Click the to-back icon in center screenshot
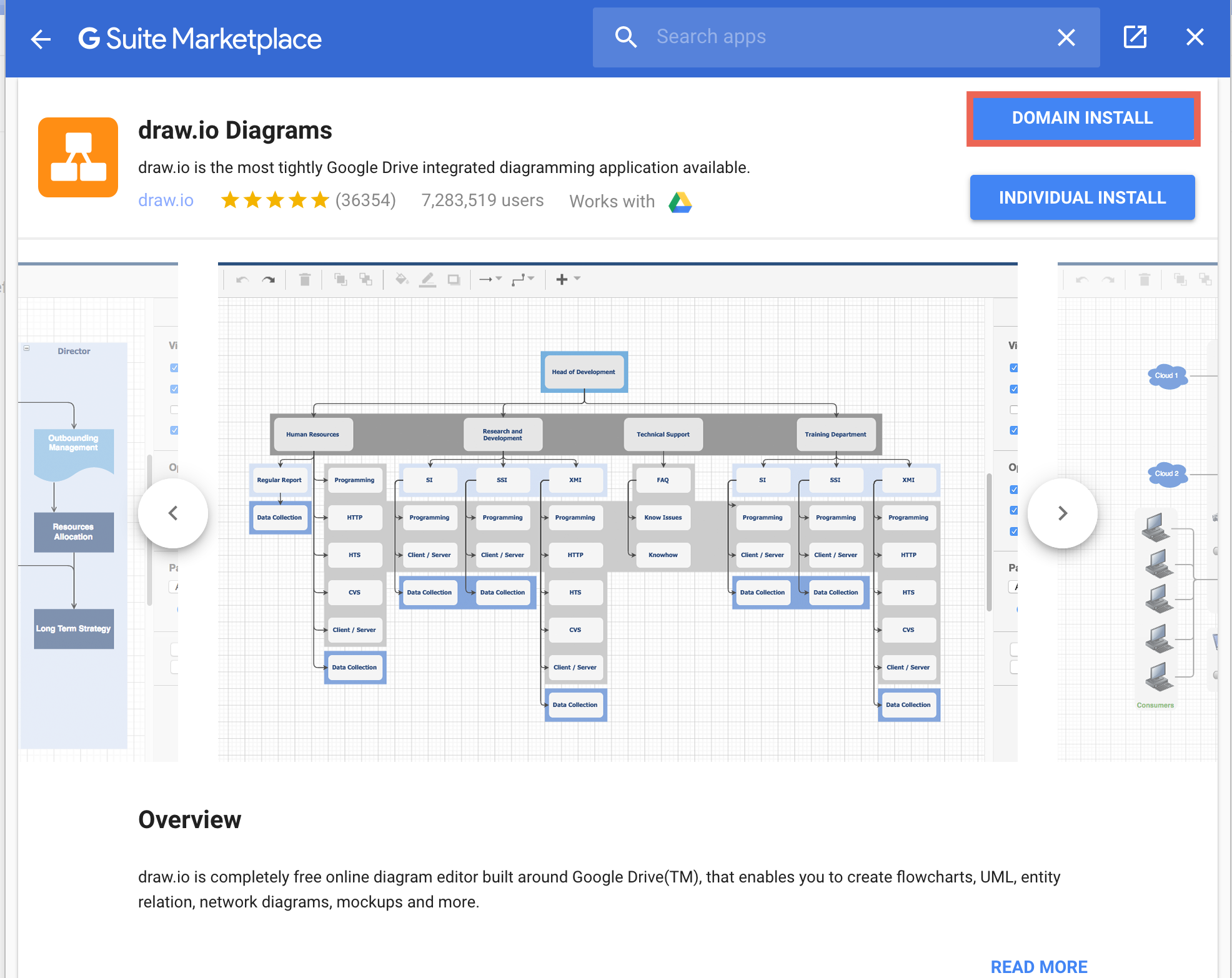The image size is (1232, 978). pyautogui.click(x=366, y=279)
